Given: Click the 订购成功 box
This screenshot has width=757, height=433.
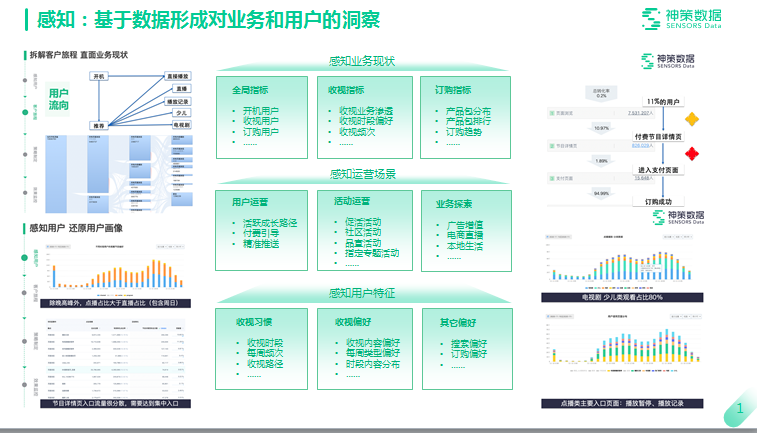Looking at the screenshot, I should coord(658,202).
